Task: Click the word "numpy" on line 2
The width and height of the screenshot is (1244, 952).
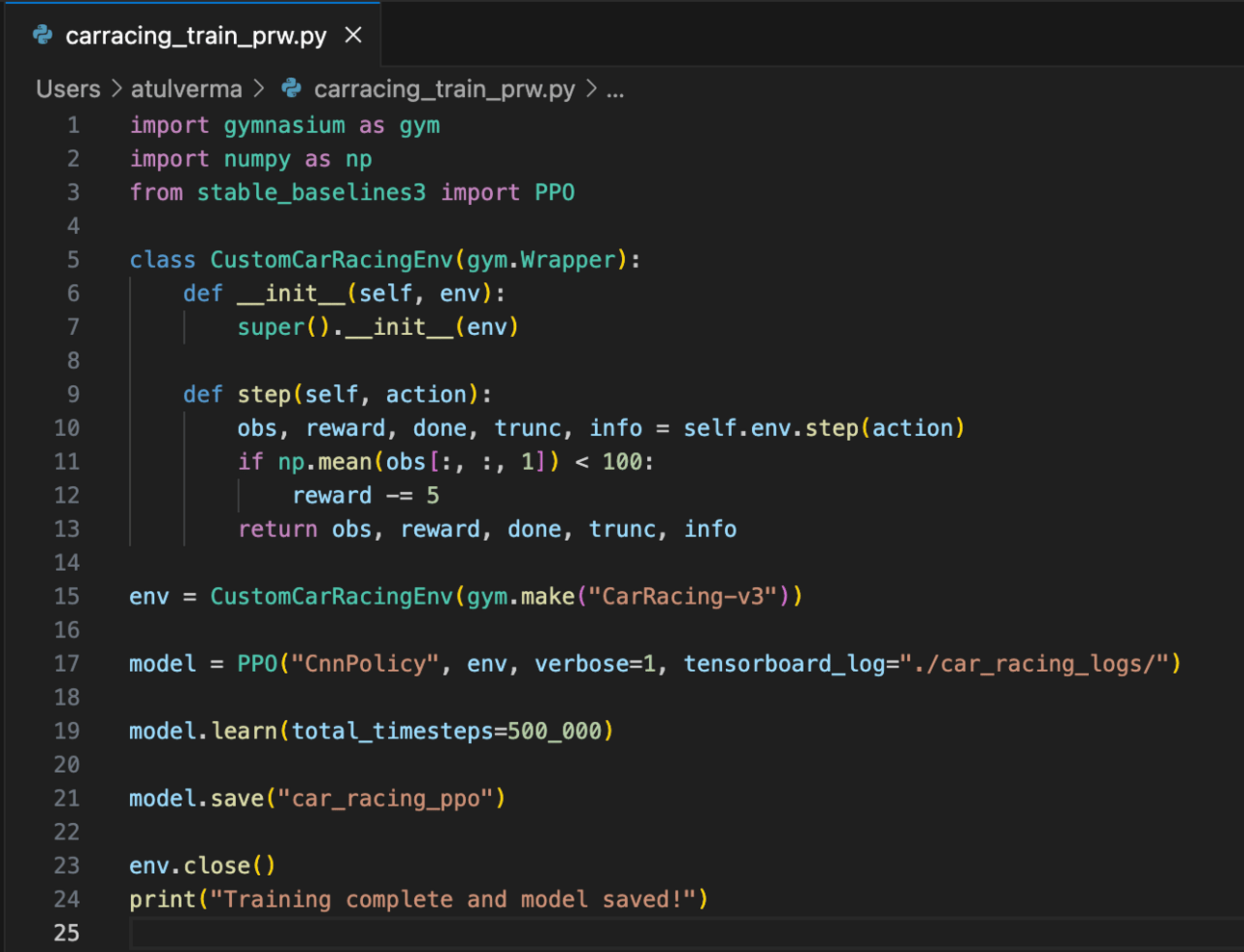Action: (257, 160)
